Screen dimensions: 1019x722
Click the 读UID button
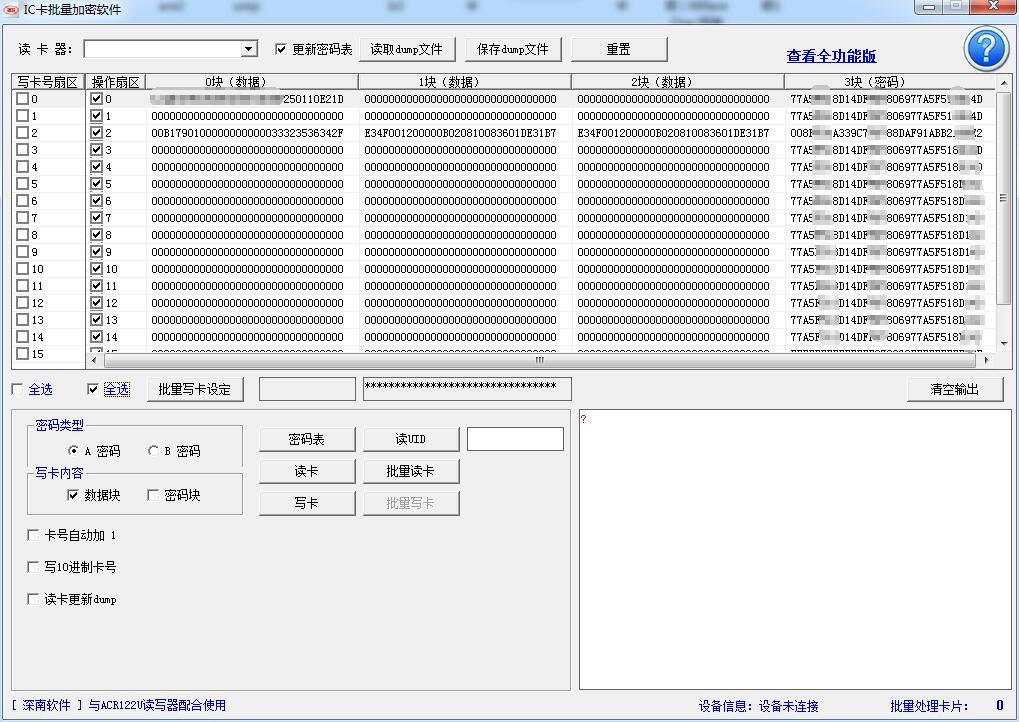[410, 439]
